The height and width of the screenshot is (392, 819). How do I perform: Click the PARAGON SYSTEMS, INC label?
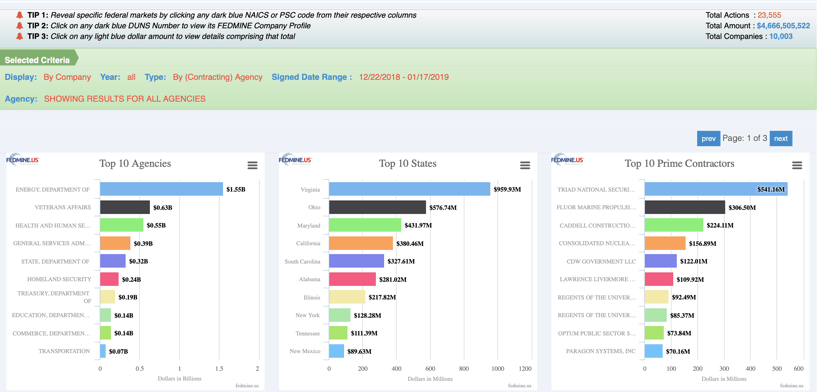pos(601,351)
